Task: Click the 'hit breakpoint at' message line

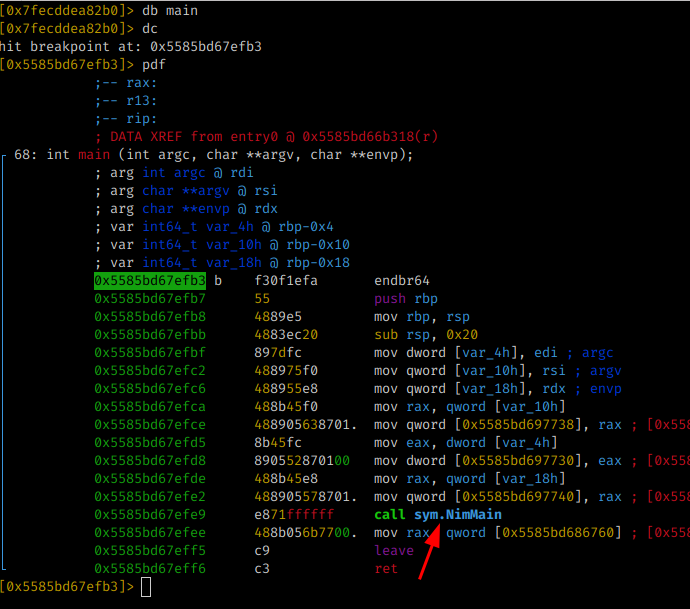Action: [134, 47]
